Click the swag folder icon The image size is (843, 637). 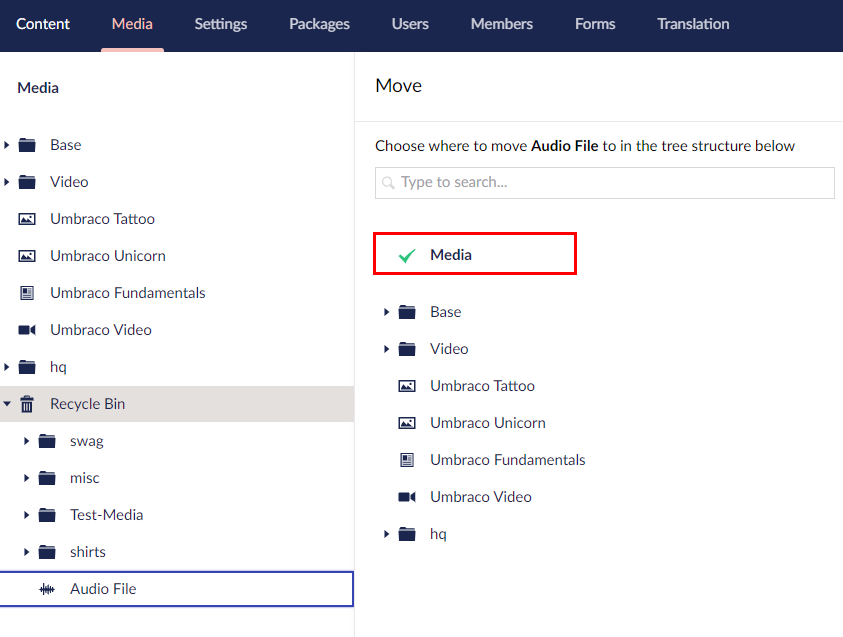pos(46,441)
